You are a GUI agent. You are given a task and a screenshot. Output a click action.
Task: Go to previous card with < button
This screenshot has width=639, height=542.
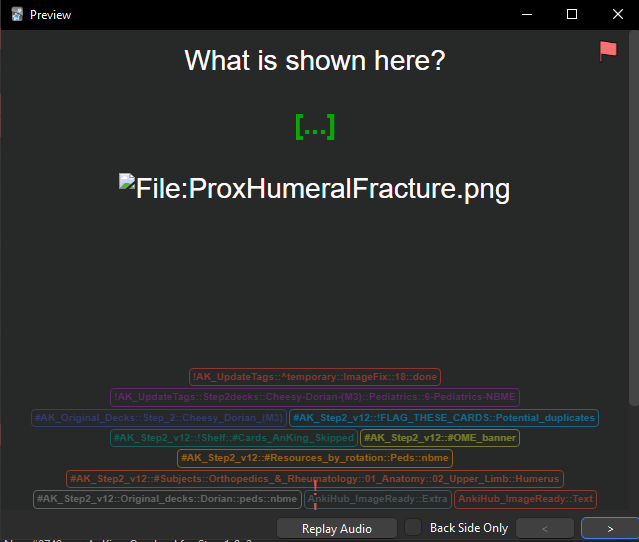pos(545,529)
